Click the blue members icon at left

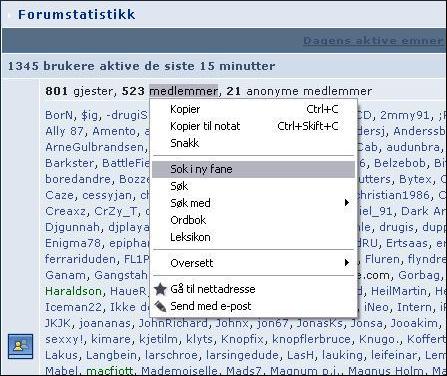tap(20, 346)
